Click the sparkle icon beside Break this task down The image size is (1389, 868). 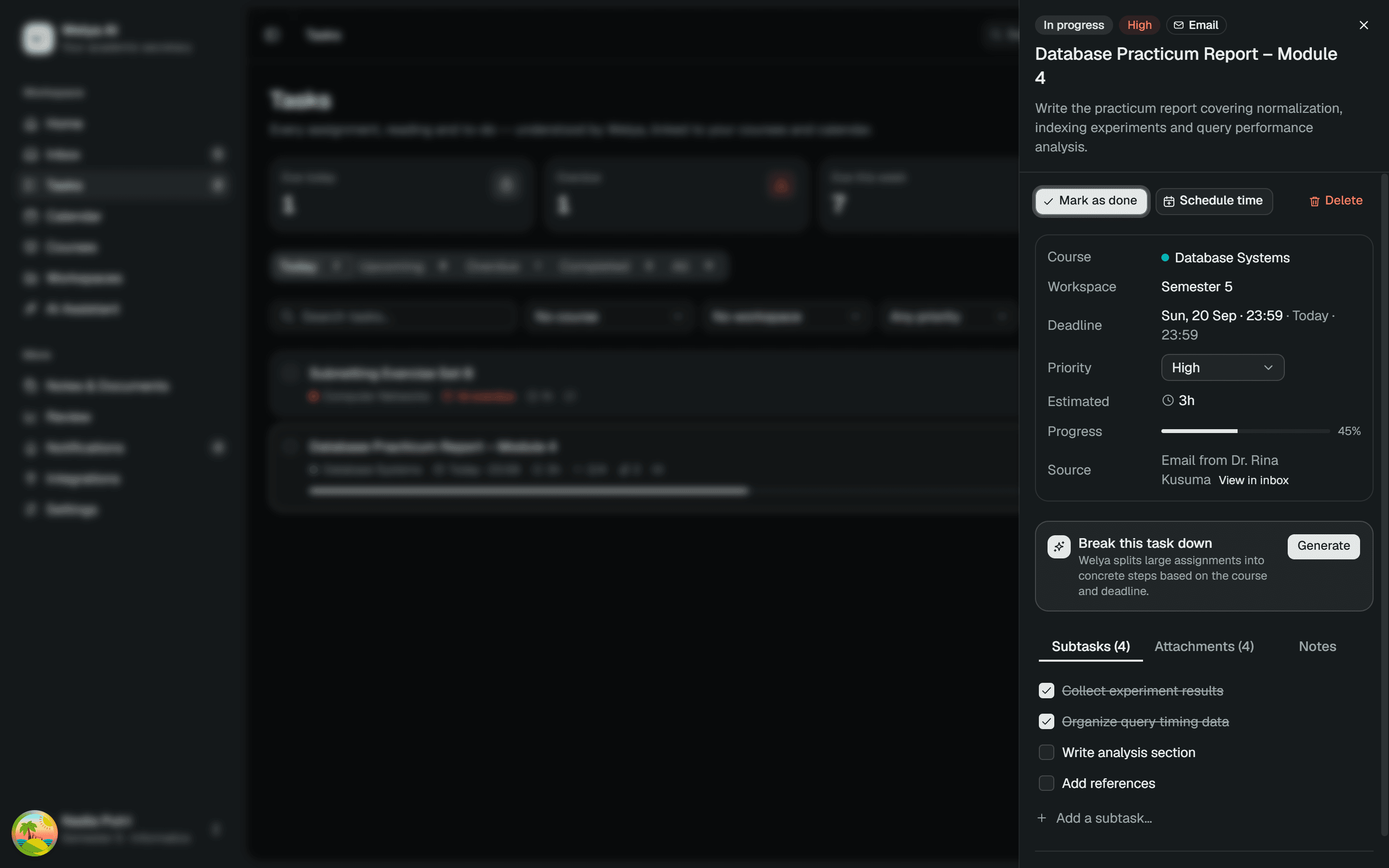pyautogui.click(x=1059, y=546)
